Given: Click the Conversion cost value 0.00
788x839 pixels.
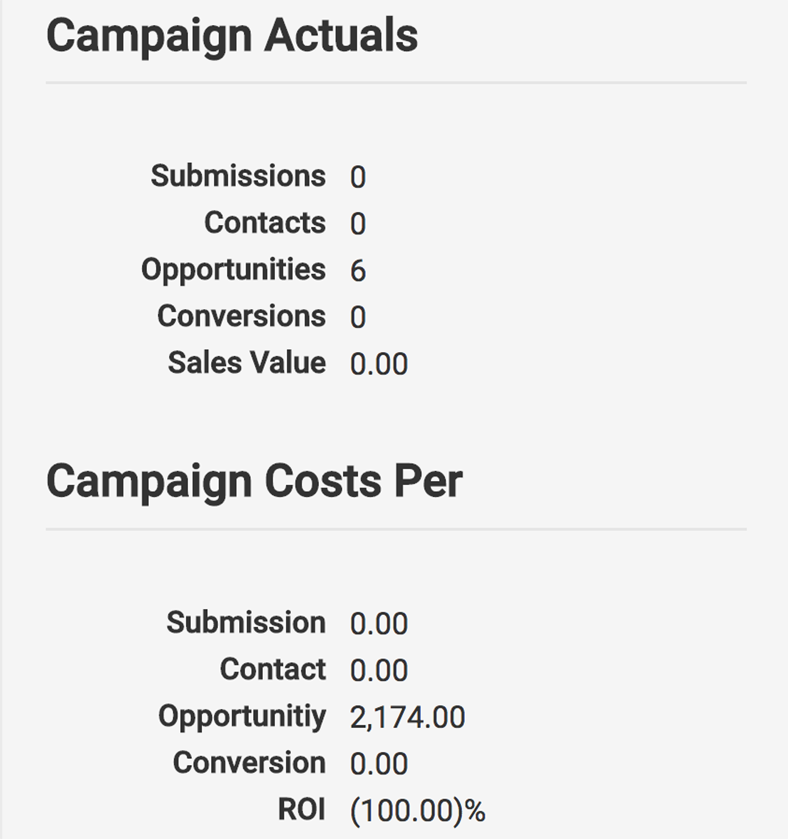Looking at the screenshot, I should pyautogui.click(x=379, y=764).
